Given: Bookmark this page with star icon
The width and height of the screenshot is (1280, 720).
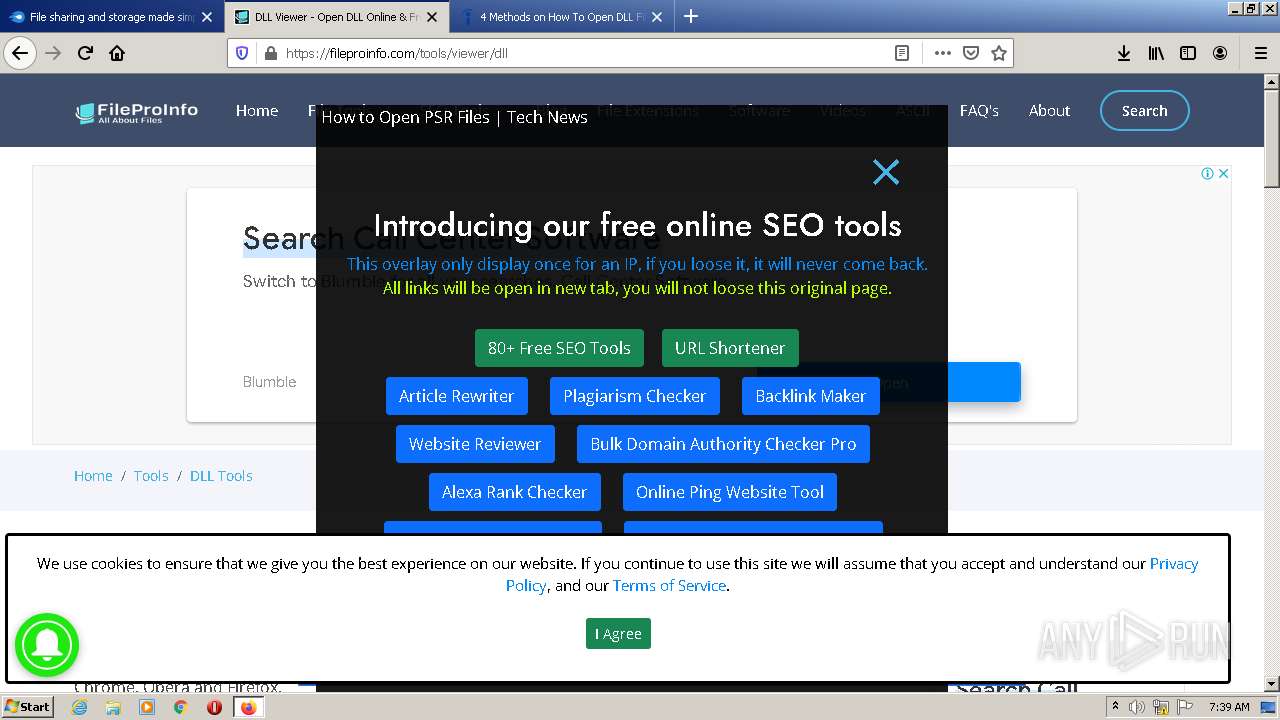Looking at the screenshot, I should click(998, 53).
